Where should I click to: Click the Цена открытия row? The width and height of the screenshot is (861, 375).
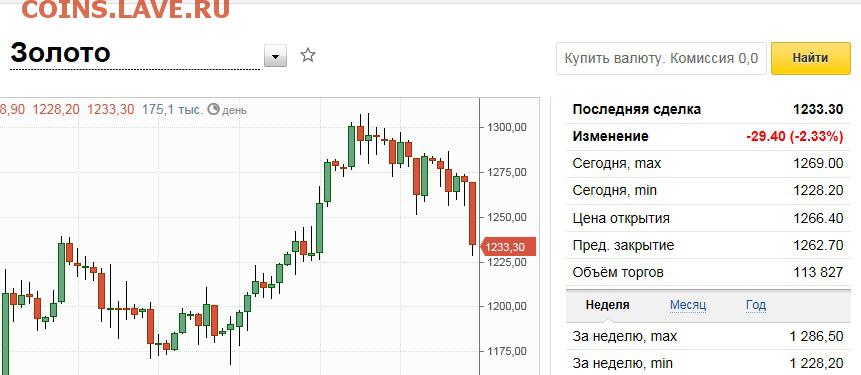point(707,219)
